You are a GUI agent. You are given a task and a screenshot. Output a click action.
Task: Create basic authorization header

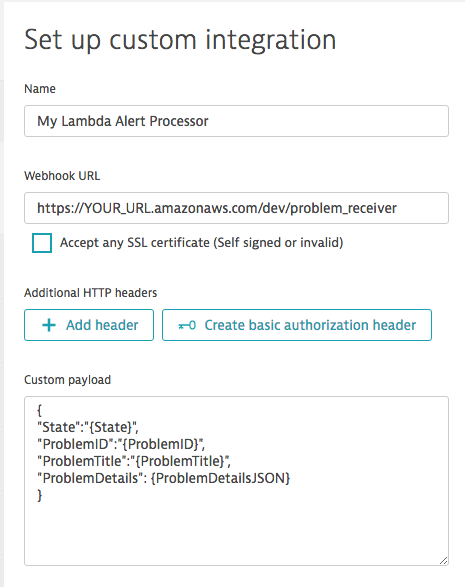[297, 325]
